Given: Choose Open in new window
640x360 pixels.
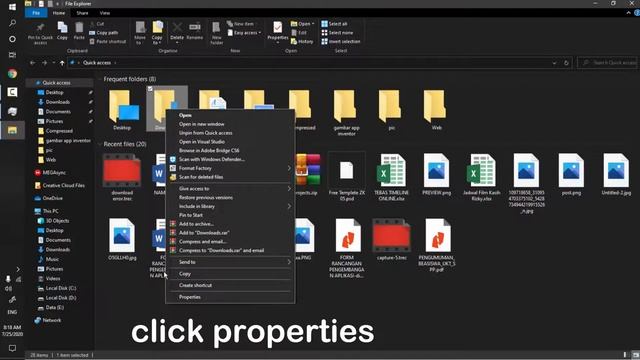Looking at the screenshot, I should point(230,124).
